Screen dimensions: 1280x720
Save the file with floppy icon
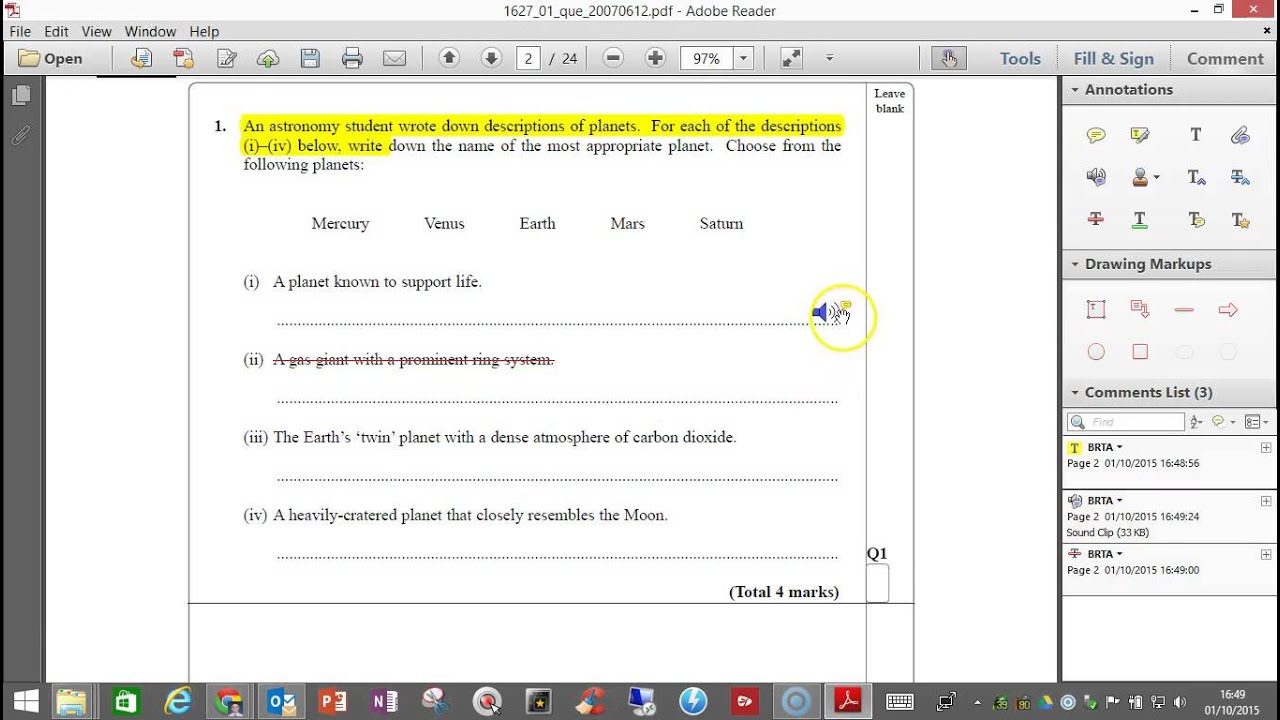[x=310, y=58]
